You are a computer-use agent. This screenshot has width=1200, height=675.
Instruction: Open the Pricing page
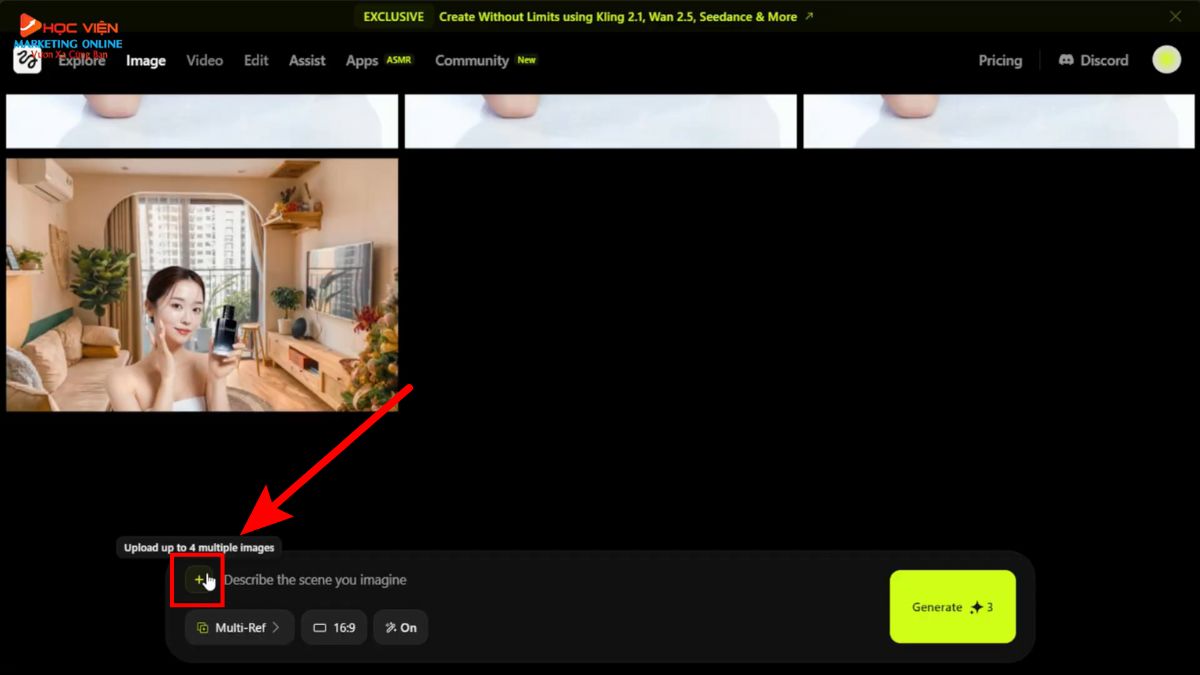click(1000, 60)
